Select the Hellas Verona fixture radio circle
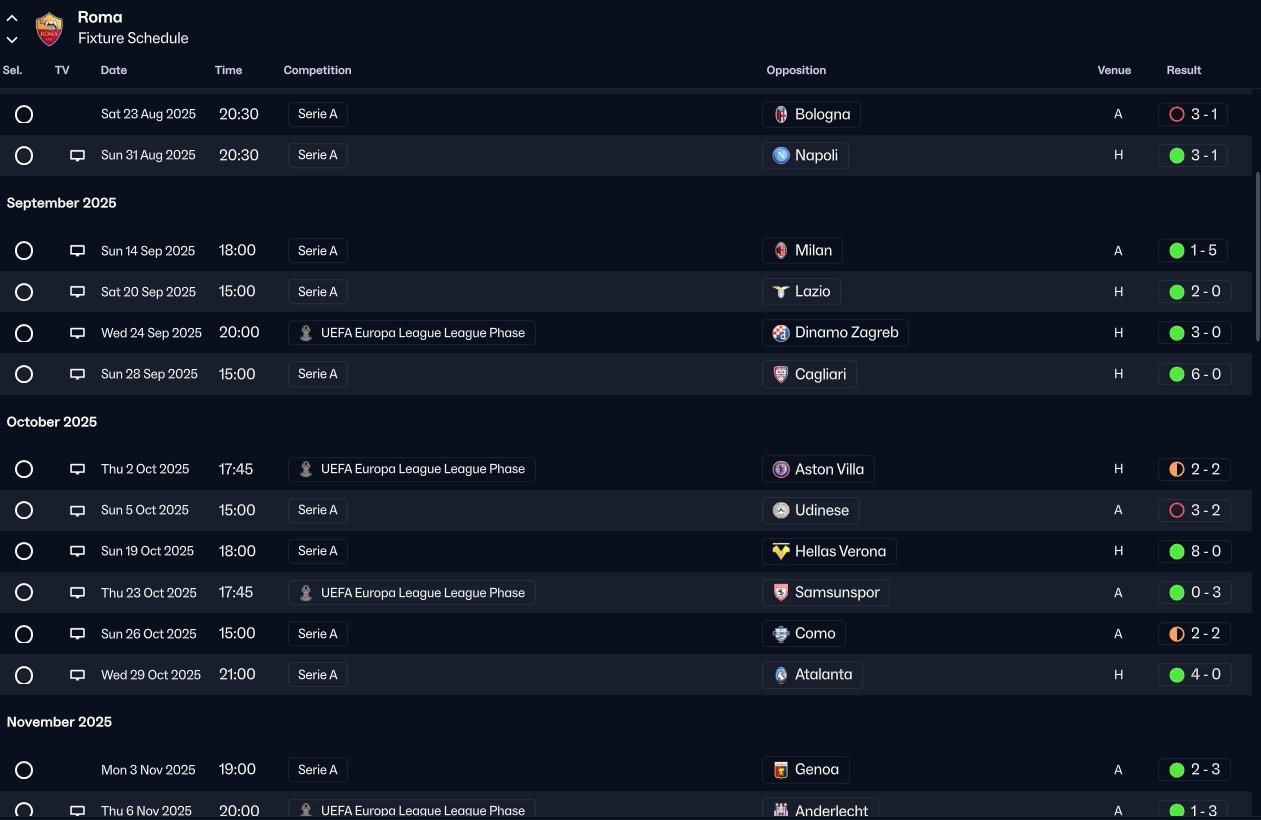The height and width of the screenshot is (820, 1261). (24, 551)
